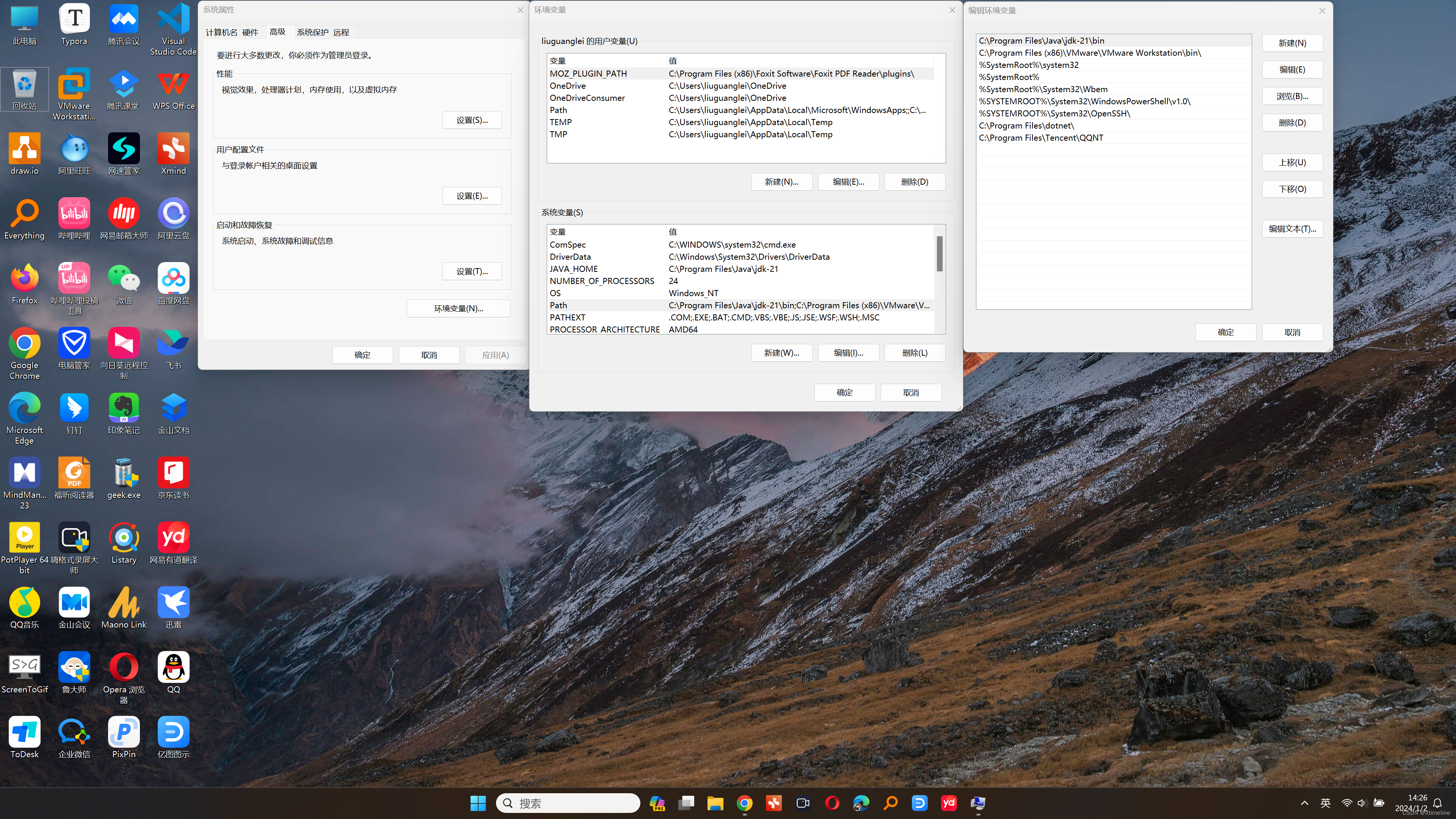The height and width of the screenshot is (819, 1456).
Task: Click 上移(U) button in 编辑环境变量
Action: 1292,162
